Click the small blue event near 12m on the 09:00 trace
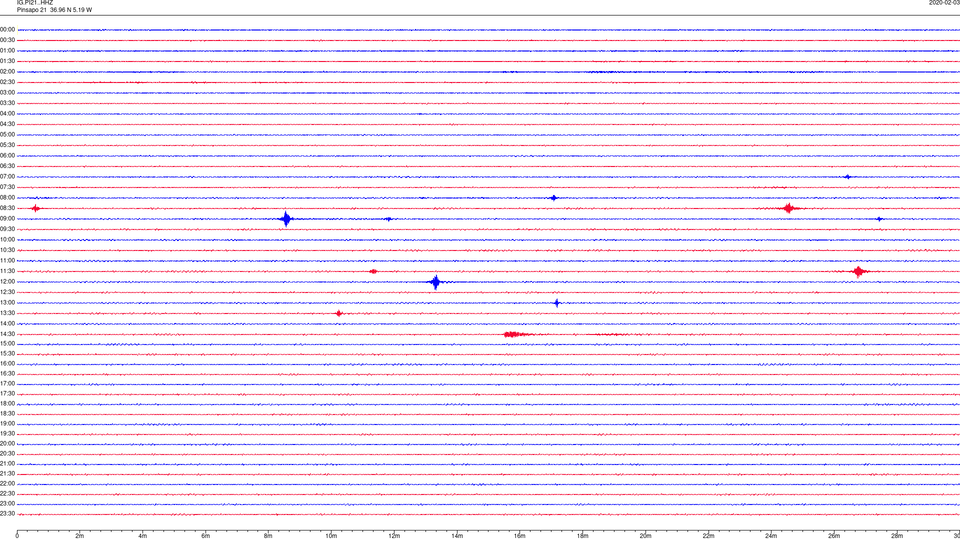The height and width of the screenshot is (540, 960). (x=388, y=219)
